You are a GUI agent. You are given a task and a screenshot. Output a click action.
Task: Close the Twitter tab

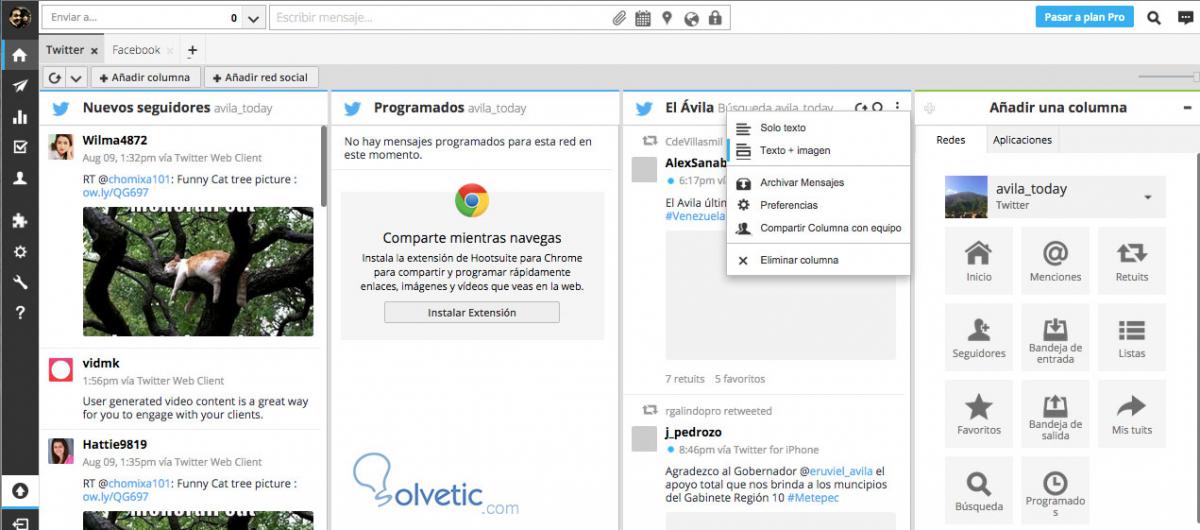click(94, 50)
